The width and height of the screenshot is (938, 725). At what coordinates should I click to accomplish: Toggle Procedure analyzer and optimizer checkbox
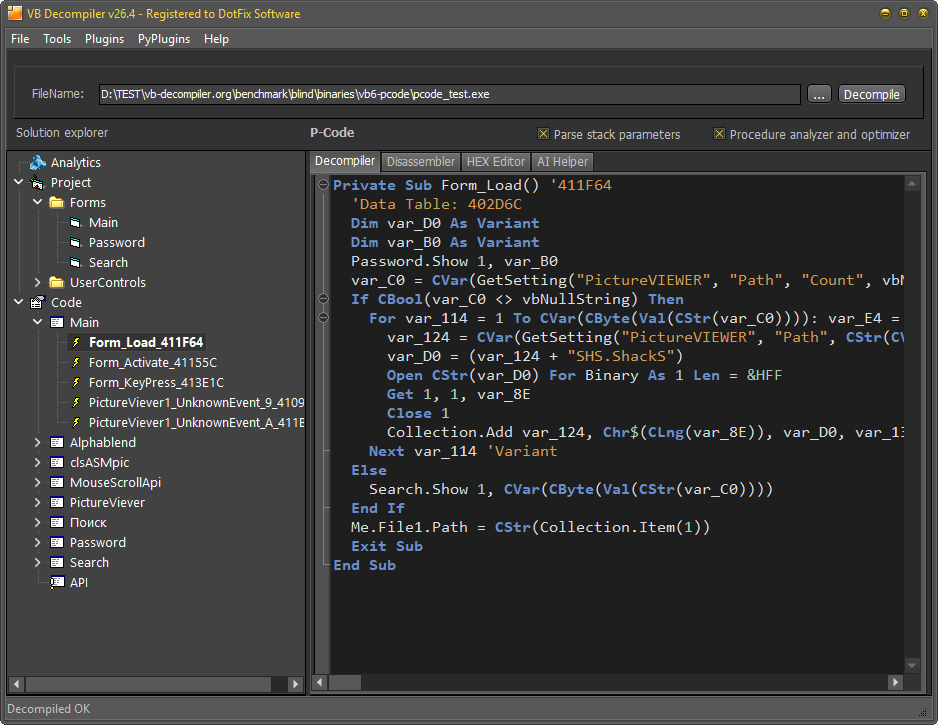tap(719, 134)
